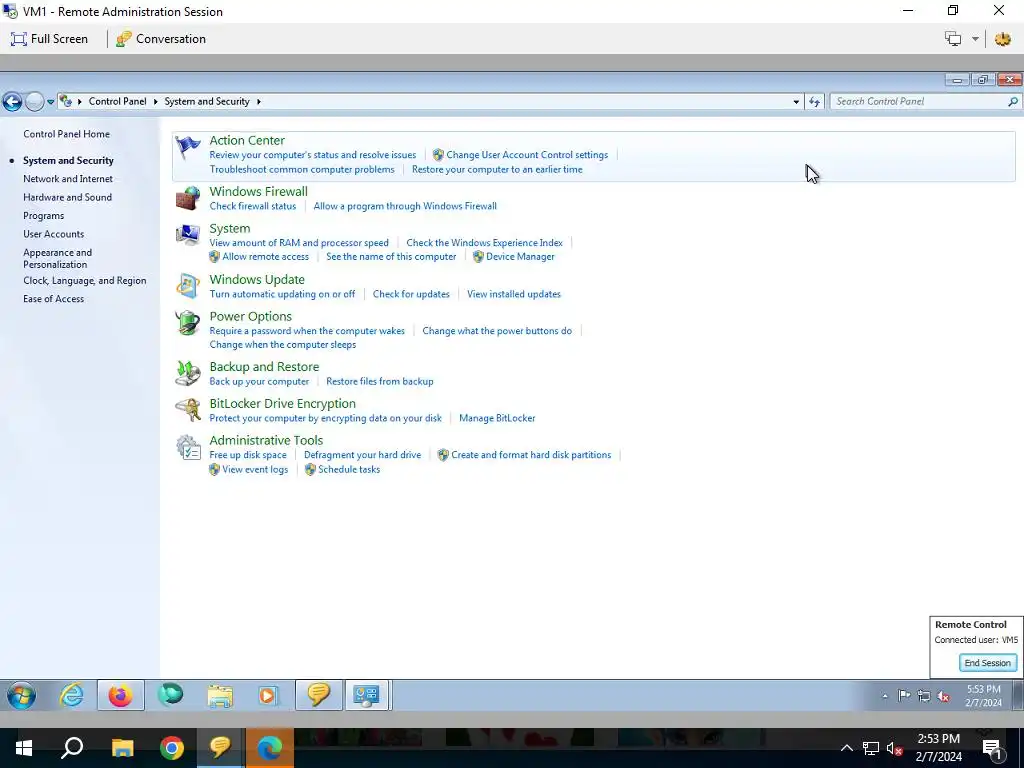Click the Control Panel taskbar button in remote session

[367, 695]
